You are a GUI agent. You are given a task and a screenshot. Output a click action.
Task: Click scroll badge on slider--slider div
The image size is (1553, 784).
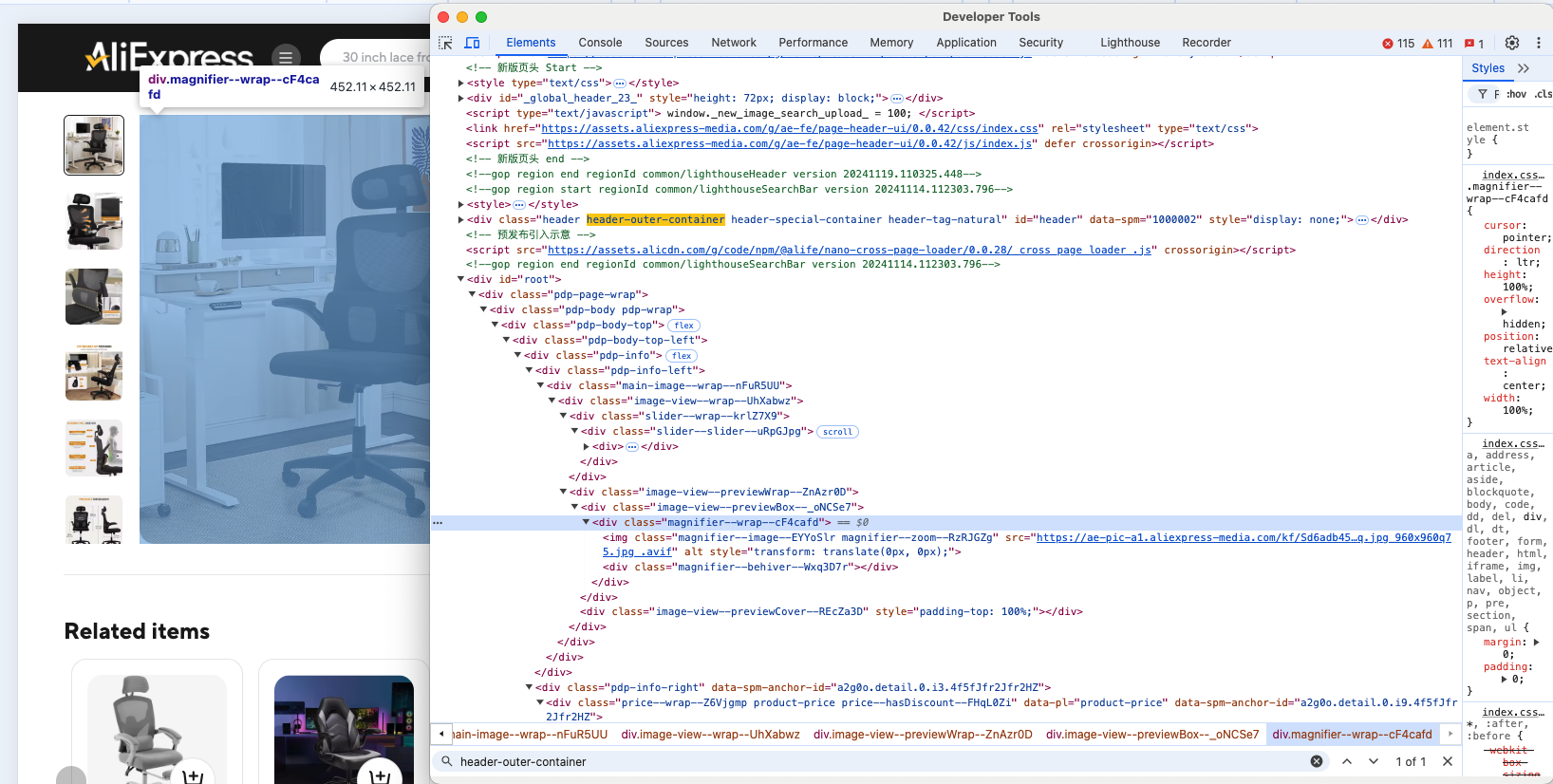pyautogui.click(x=837, y=432)
